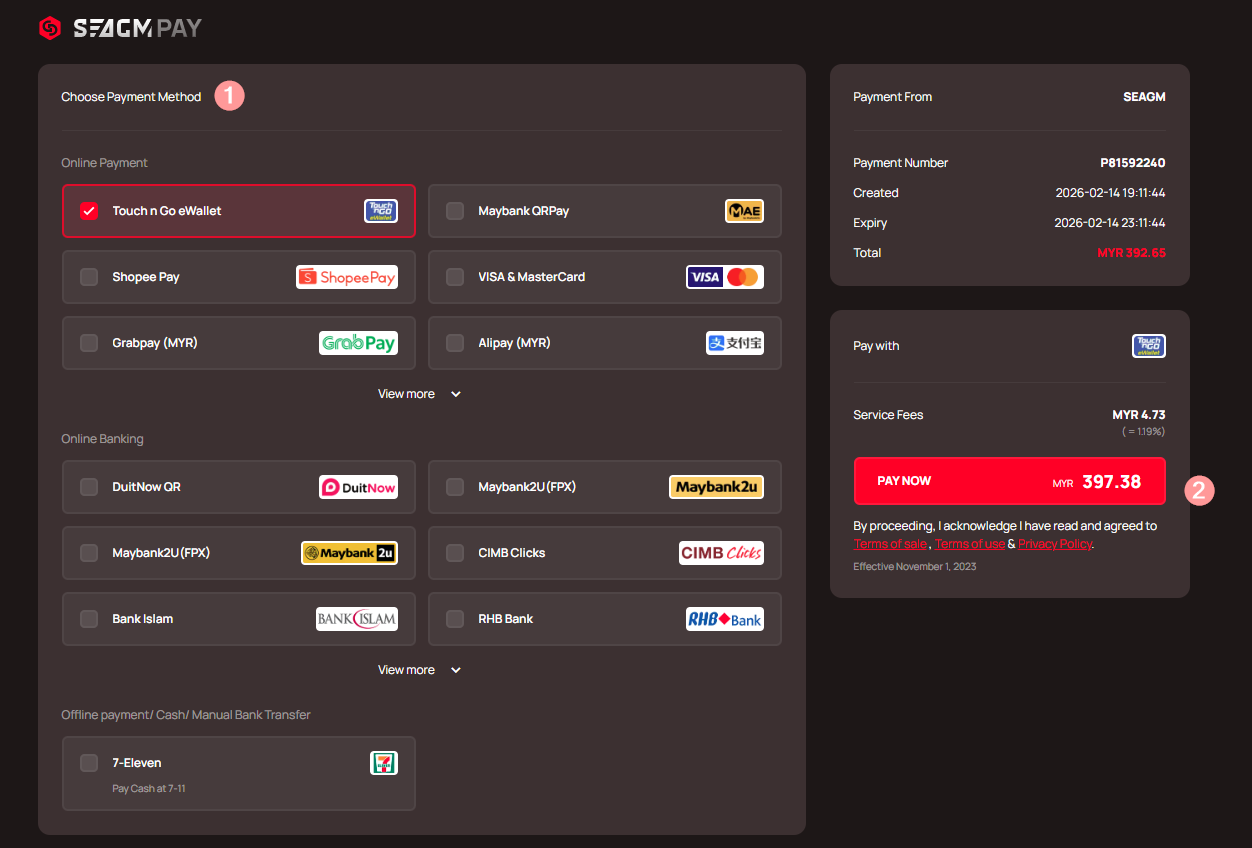
Task: Uncheck the Touch n Go eWallet checkbox
Action: (89, 211)
